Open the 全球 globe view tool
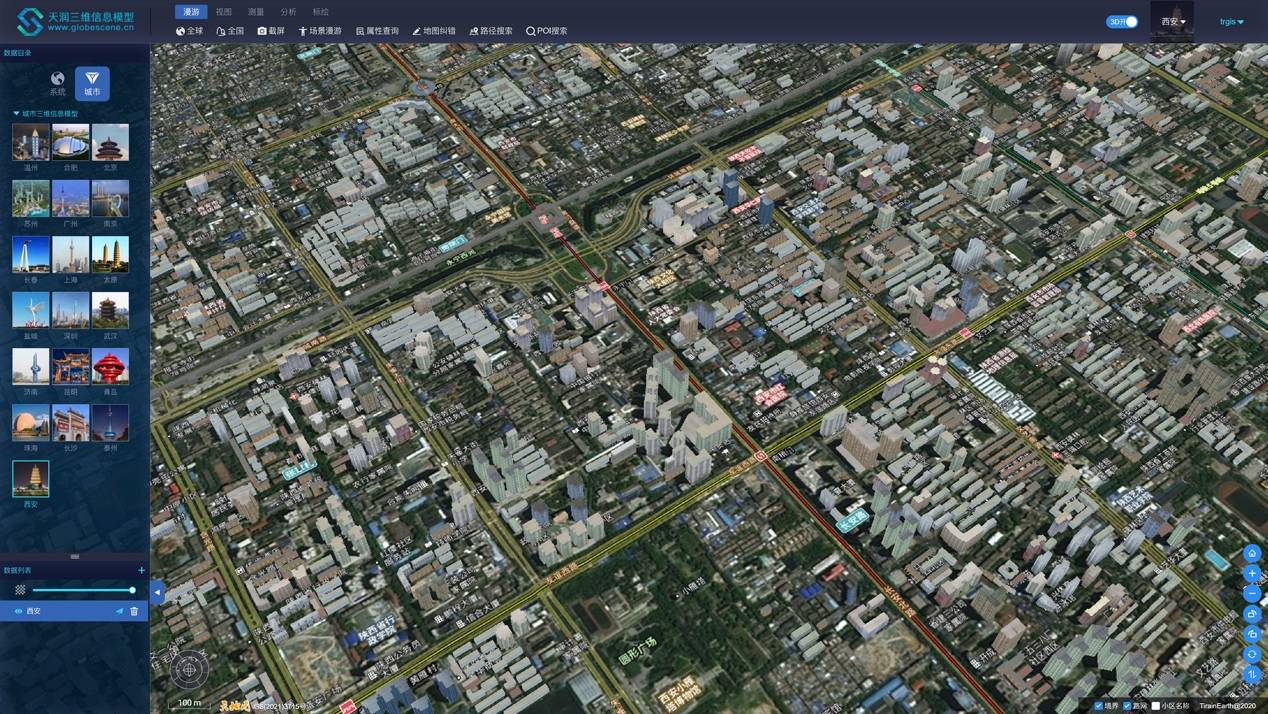Screen dimensions: 1268x714 (x=189, y=31)
